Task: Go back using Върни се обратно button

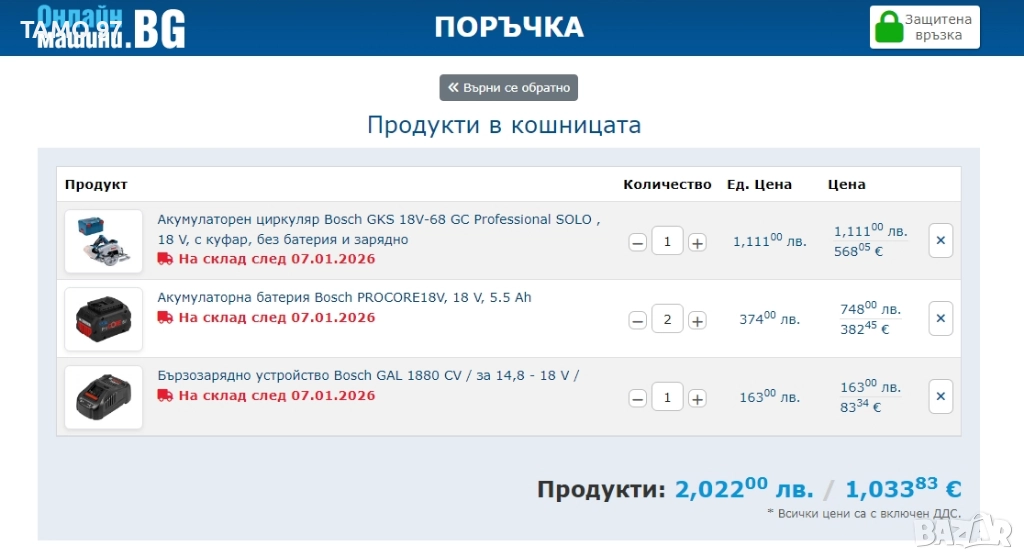Action: 508,88
